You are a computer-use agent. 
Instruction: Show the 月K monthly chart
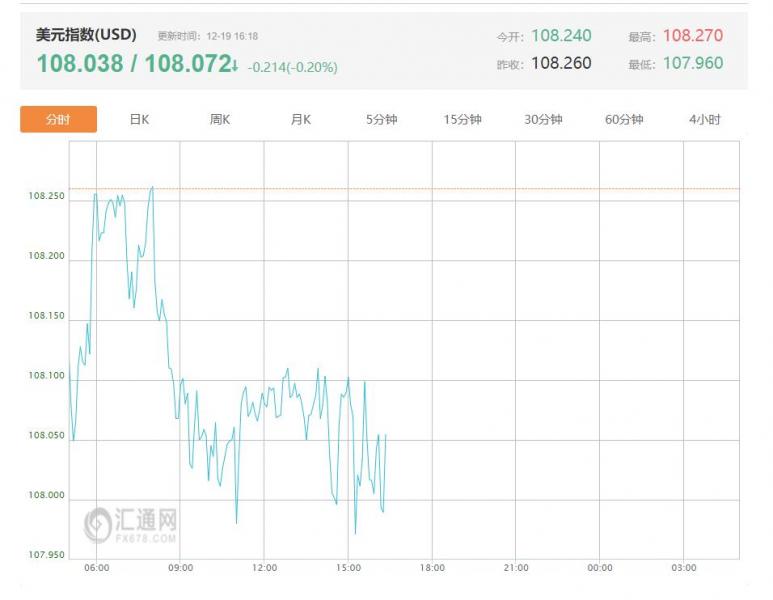click(x=301, y=120)
